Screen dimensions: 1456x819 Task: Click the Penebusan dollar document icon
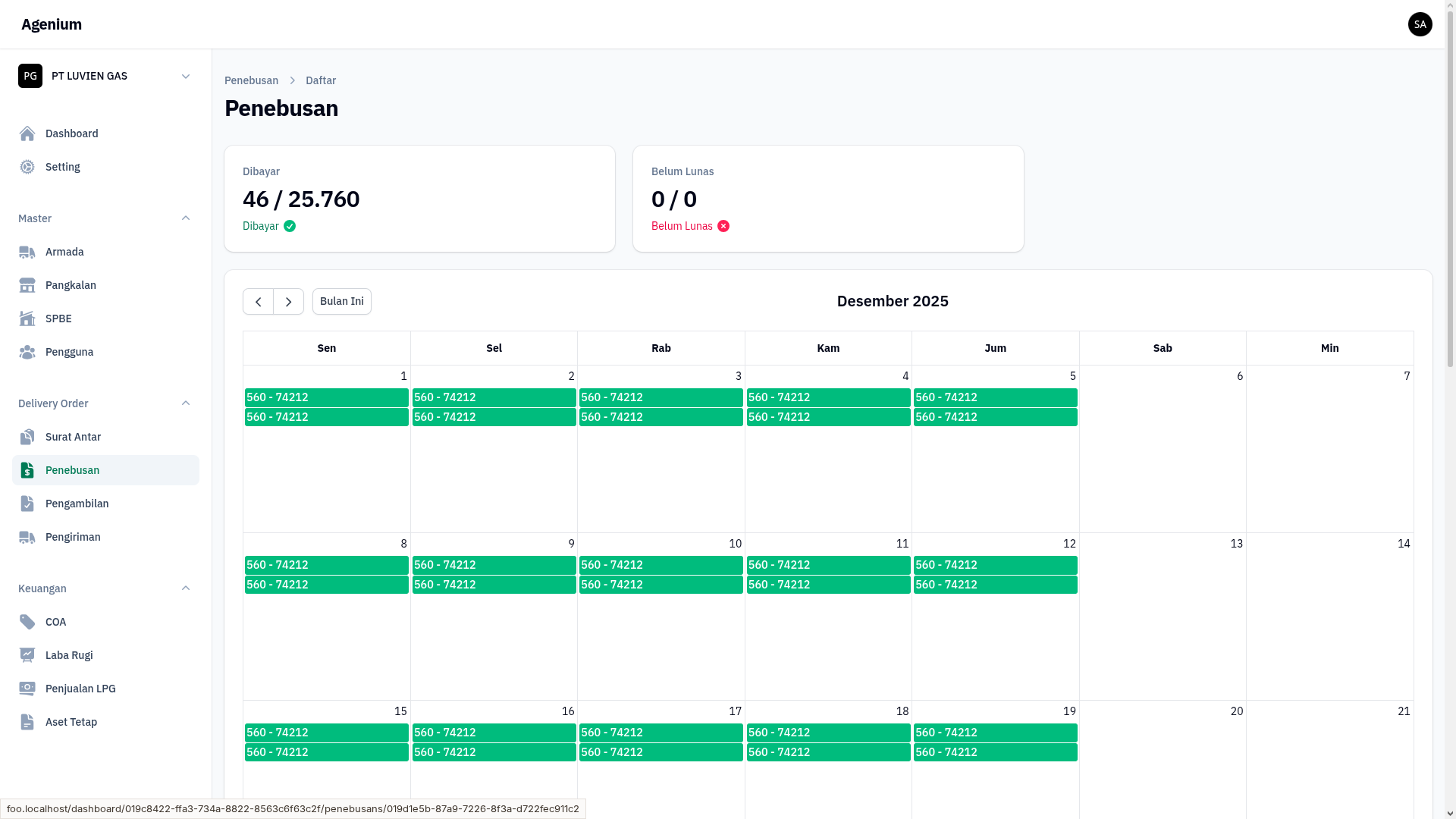(27, 470)
